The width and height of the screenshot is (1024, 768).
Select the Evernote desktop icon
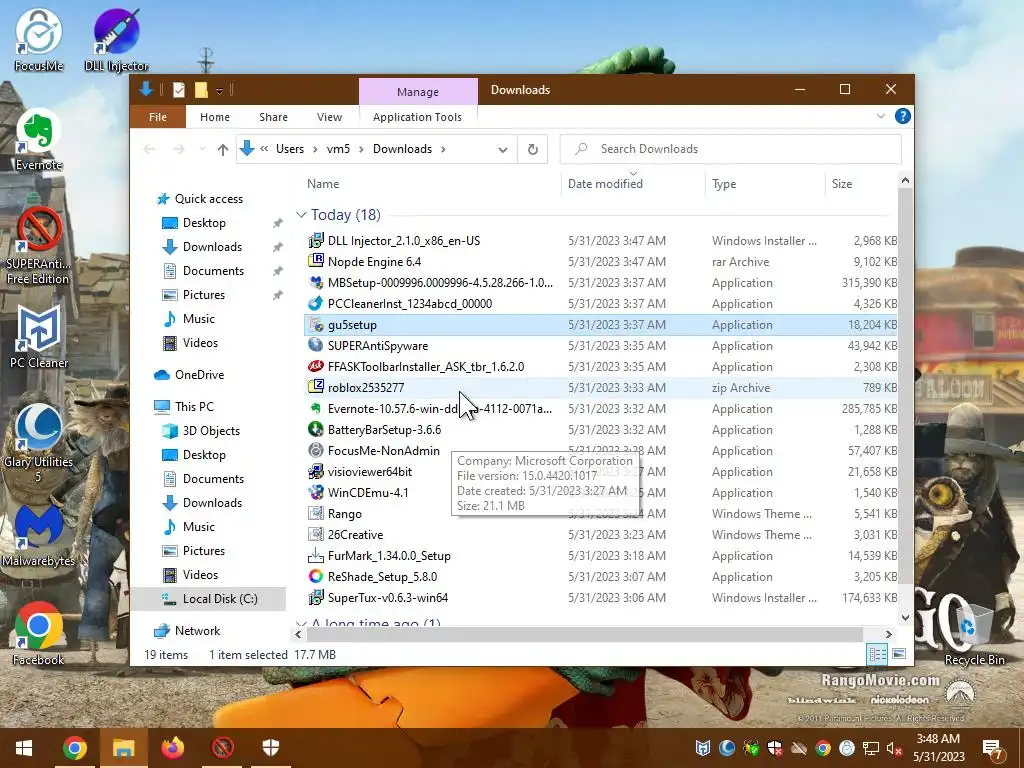(x=39, y=140)
